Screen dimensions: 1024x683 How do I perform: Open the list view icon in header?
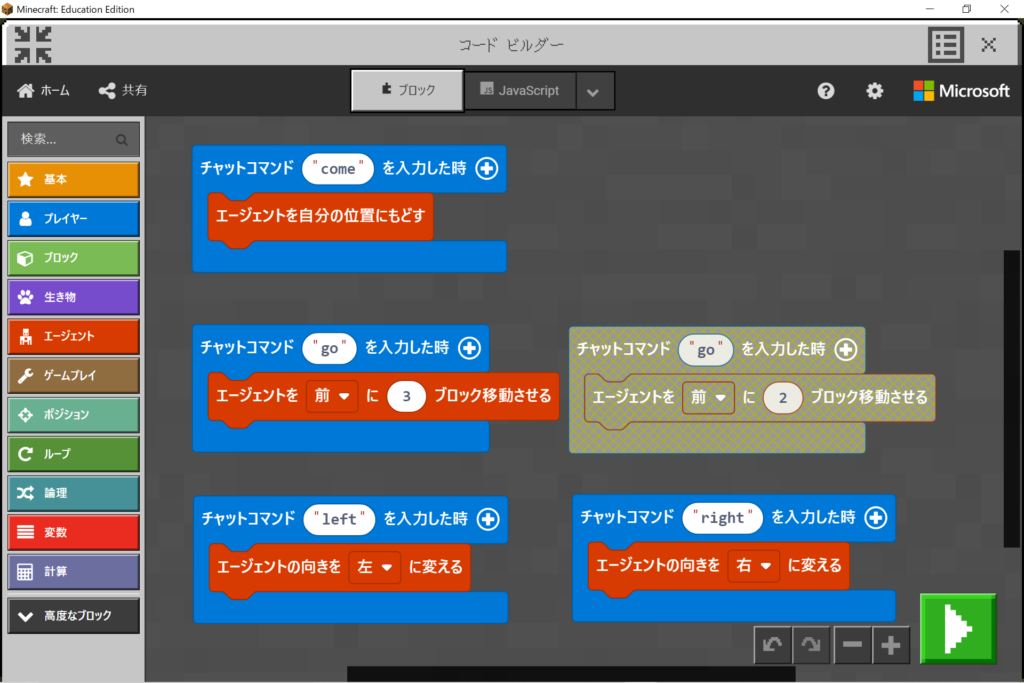[x=945, y=45]
